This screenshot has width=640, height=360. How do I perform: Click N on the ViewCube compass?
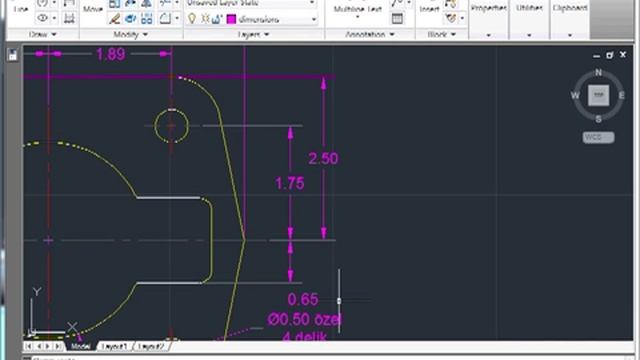598,72
